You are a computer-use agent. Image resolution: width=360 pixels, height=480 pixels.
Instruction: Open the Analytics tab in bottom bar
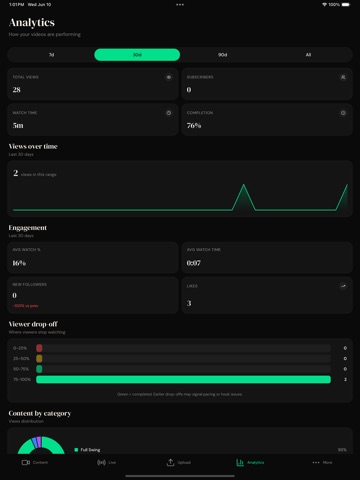coord(250,462)
